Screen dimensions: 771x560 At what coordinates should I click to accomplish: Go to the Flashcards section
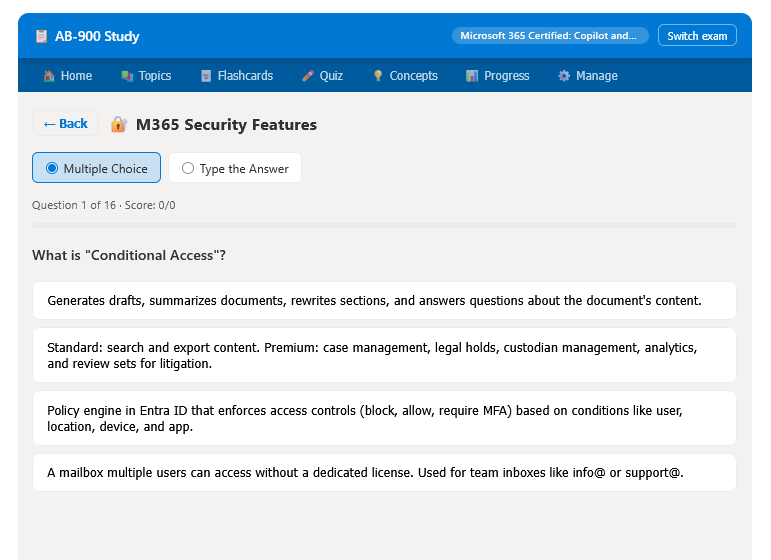tap(237, 76)
